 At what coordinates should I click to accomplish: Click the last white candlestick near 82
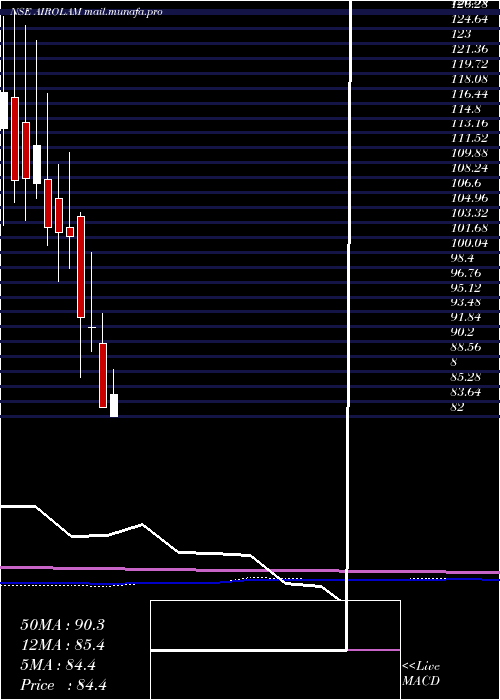[114, 405]
